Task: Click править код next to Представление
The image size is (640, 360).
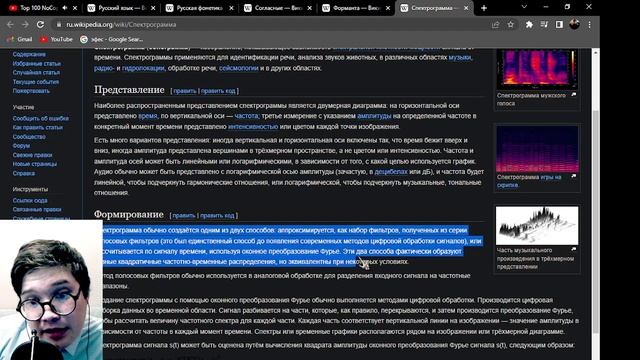Action: click(218, 91)
